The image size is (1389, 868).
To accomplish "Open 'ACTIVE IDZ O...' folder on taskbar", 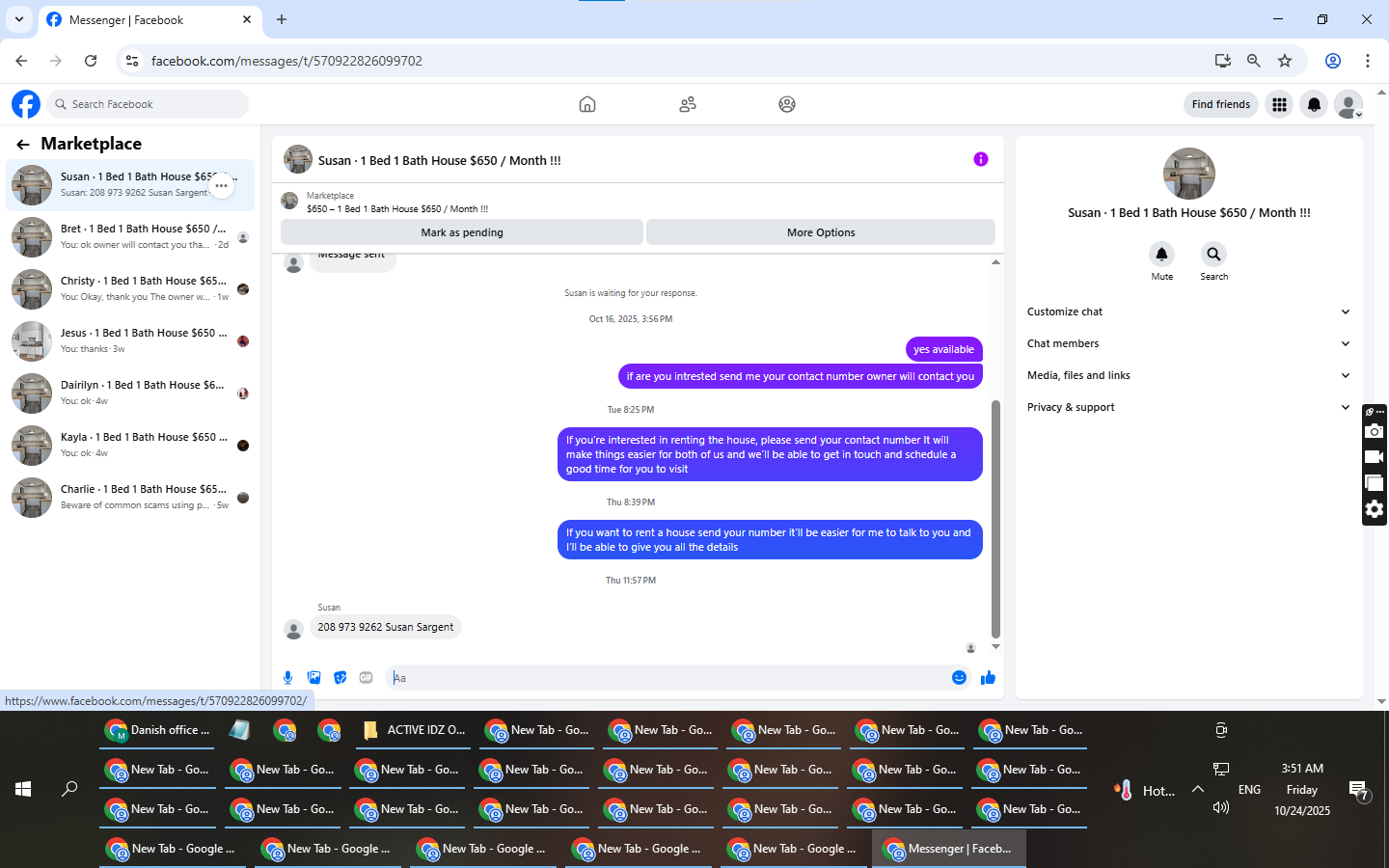I will coord(412,730).
